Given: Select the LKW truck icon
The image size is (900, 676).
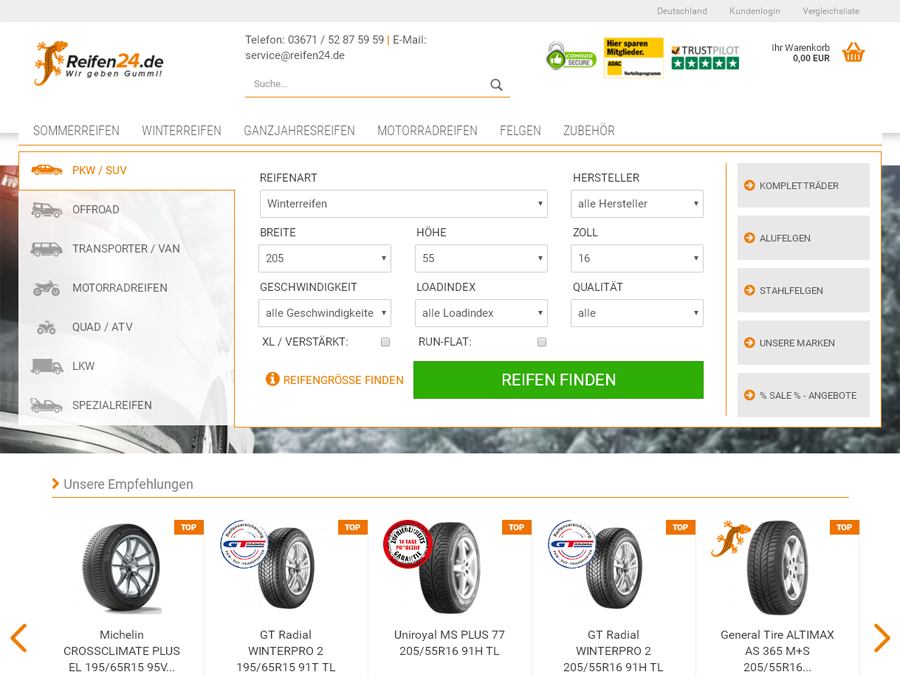Looking at the screenshot, I should coord(46,366).
